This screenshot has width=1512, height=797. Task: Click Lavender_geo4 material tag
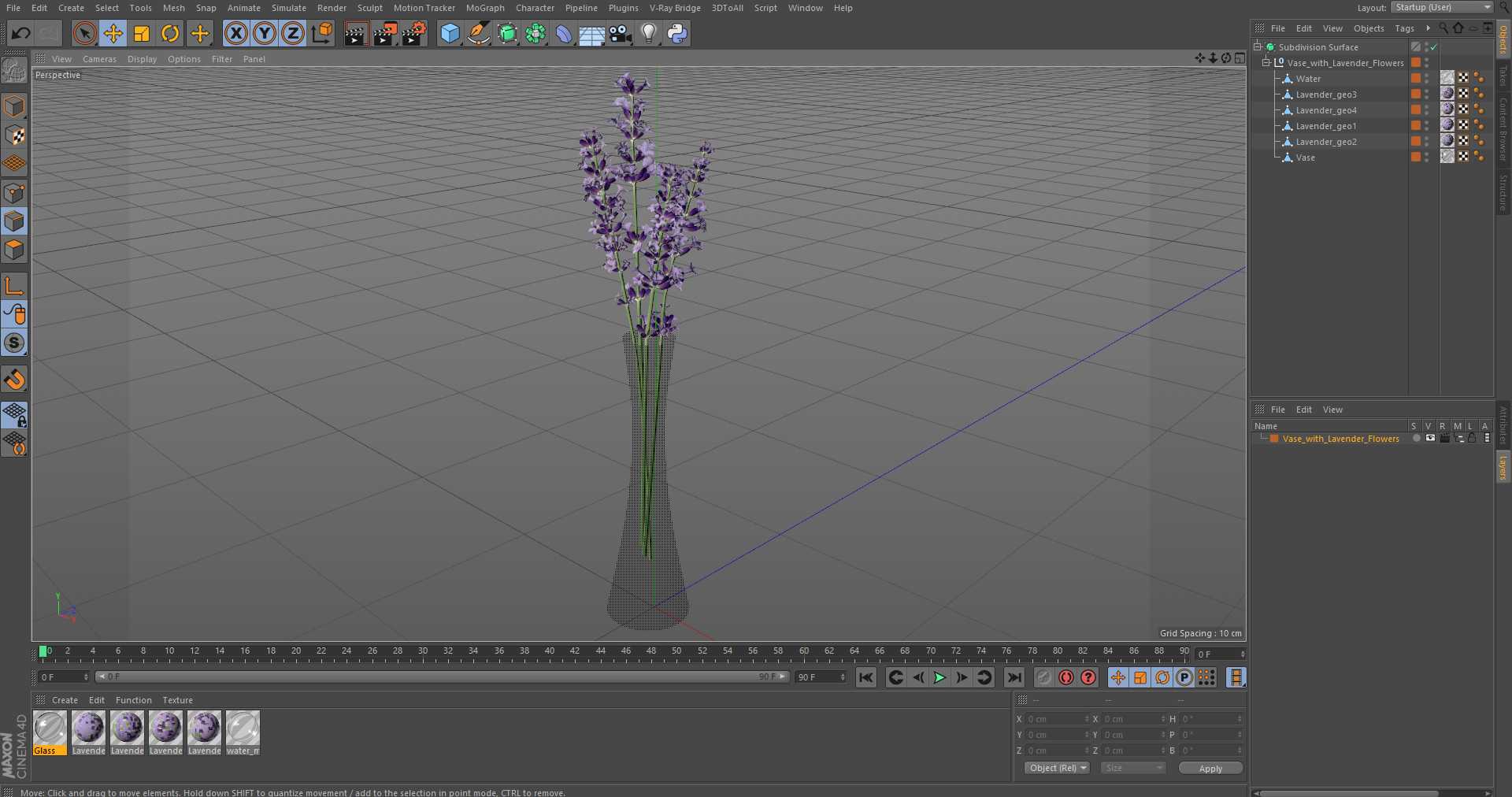tap(1447, 109)
